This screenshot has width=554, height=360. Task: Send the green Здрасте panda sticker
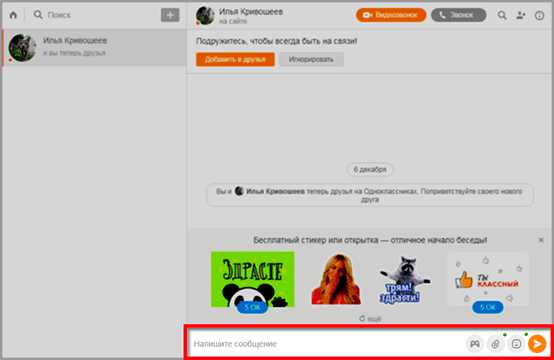tap(253, 279)
